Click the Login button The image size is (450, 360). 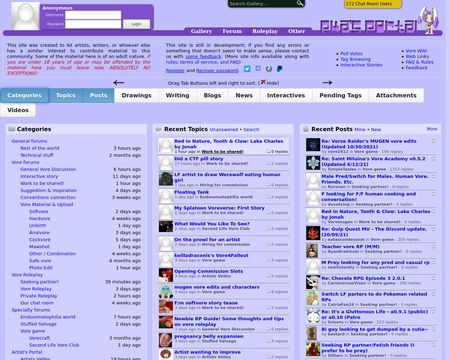click(x=136, y=24)
